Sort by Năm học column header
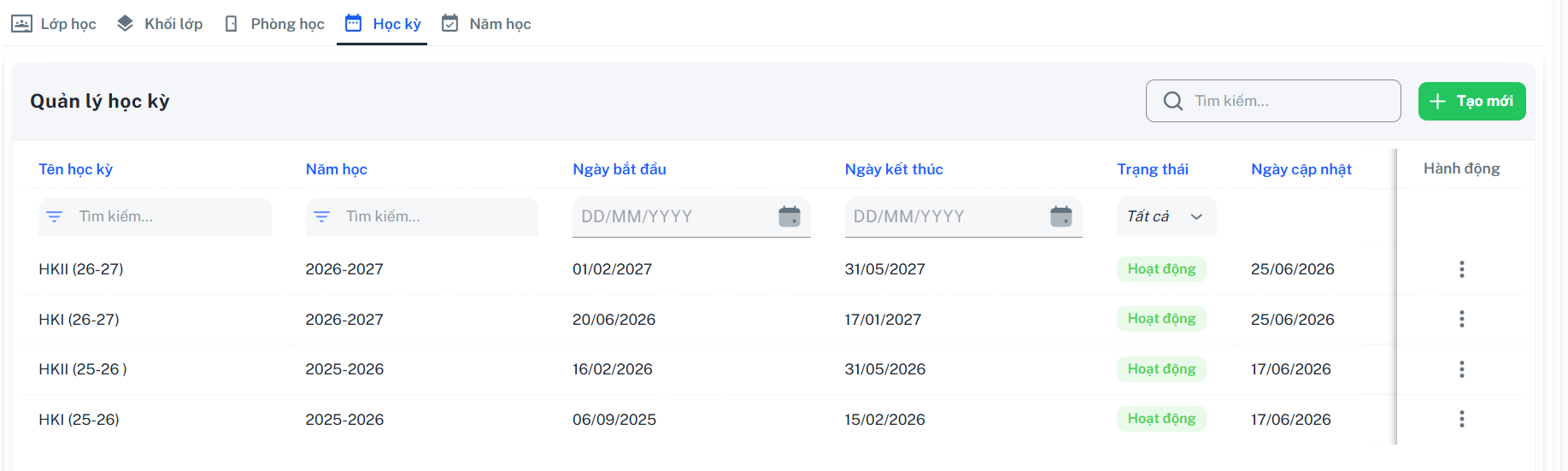The height and width of the screenshot is (471, 1568). pyautogui.click(x=337, y=169)
